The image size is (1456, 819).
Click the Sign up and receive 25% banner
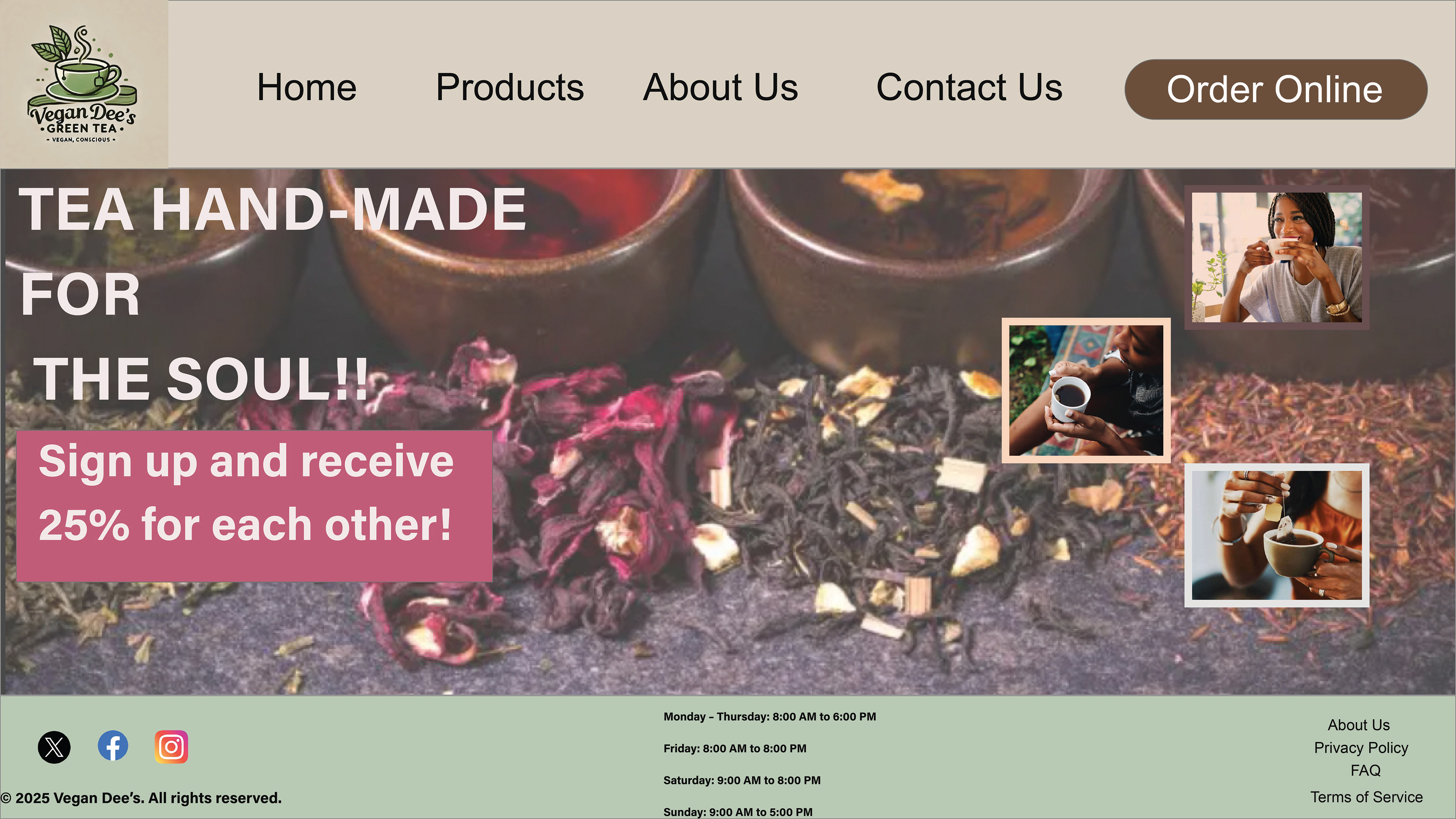pos(254,506)
